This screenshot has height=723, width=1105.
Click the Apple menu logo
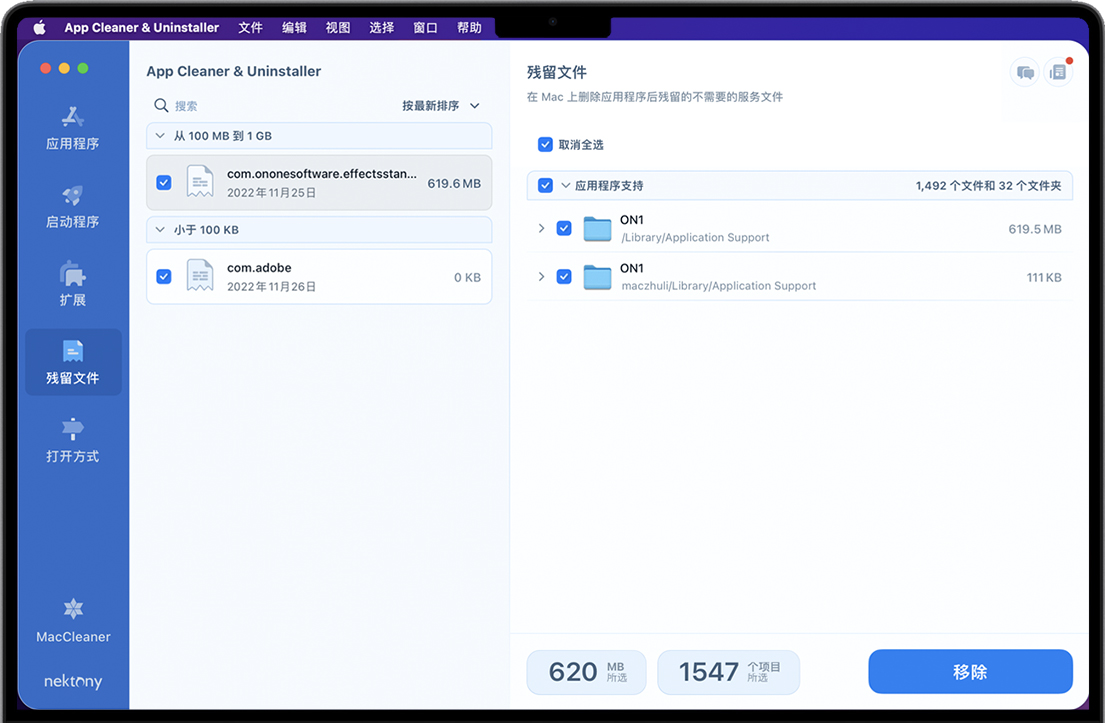point(40,28)
